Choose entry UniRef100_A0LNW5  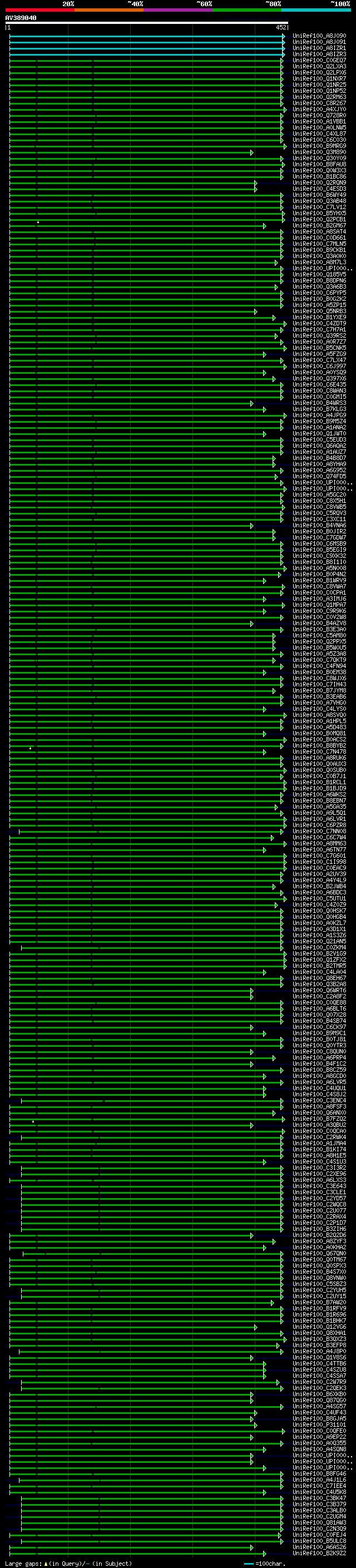pos(319,127)
